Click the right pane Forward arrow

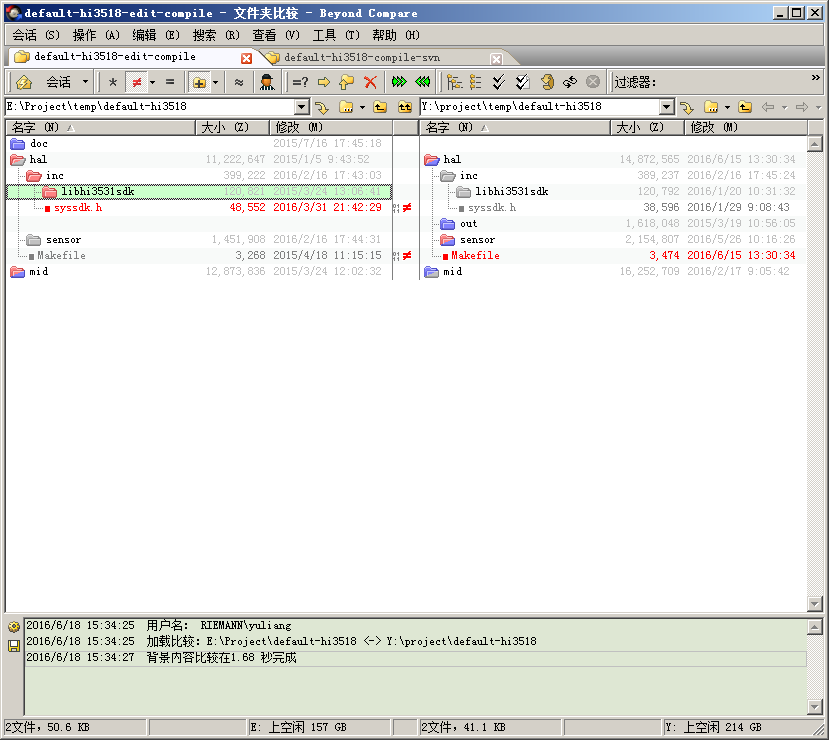coord(802,107)
